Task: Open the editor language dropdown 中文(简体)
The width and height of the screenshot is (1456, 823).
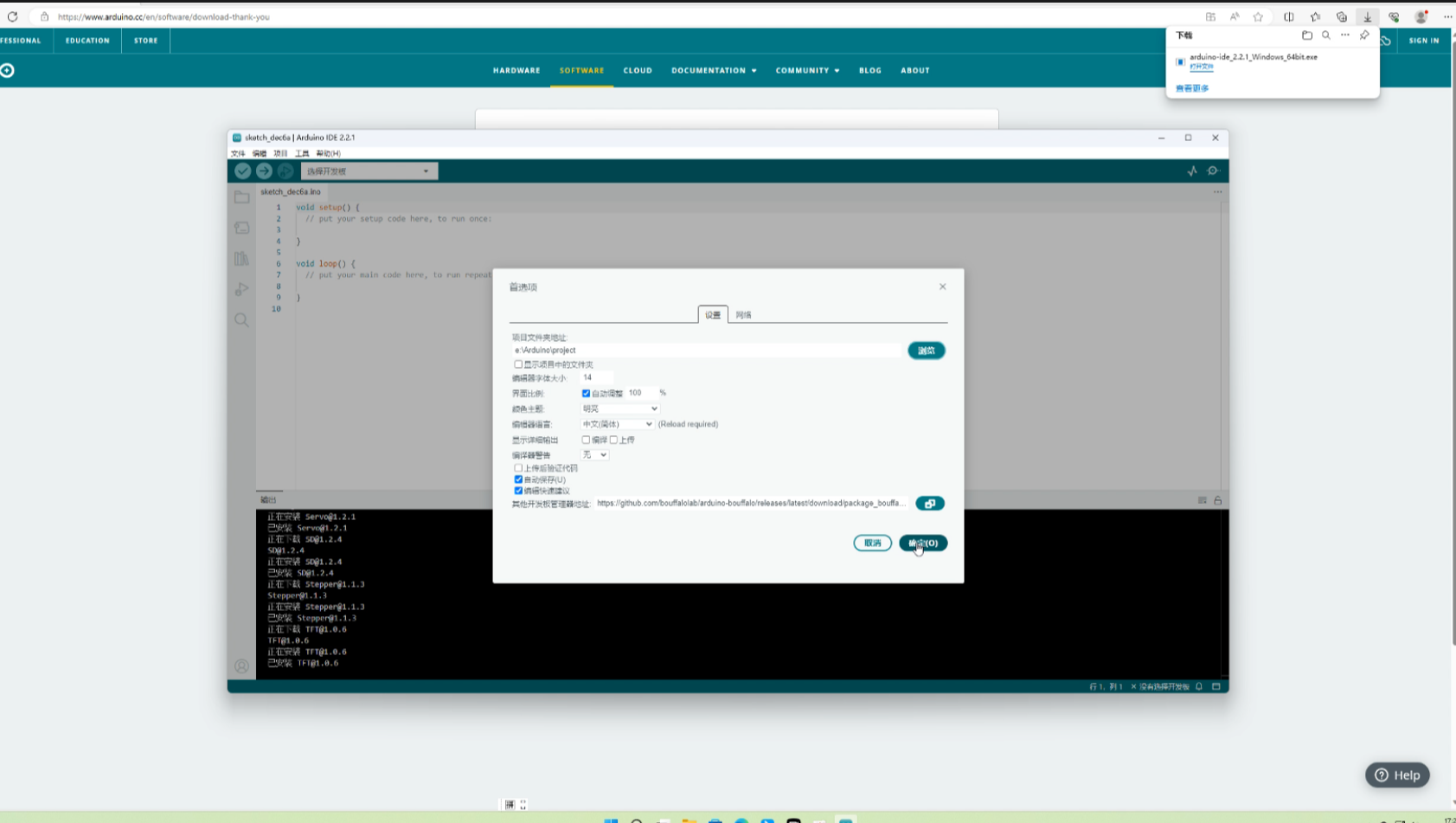Action: coord(617,424)
